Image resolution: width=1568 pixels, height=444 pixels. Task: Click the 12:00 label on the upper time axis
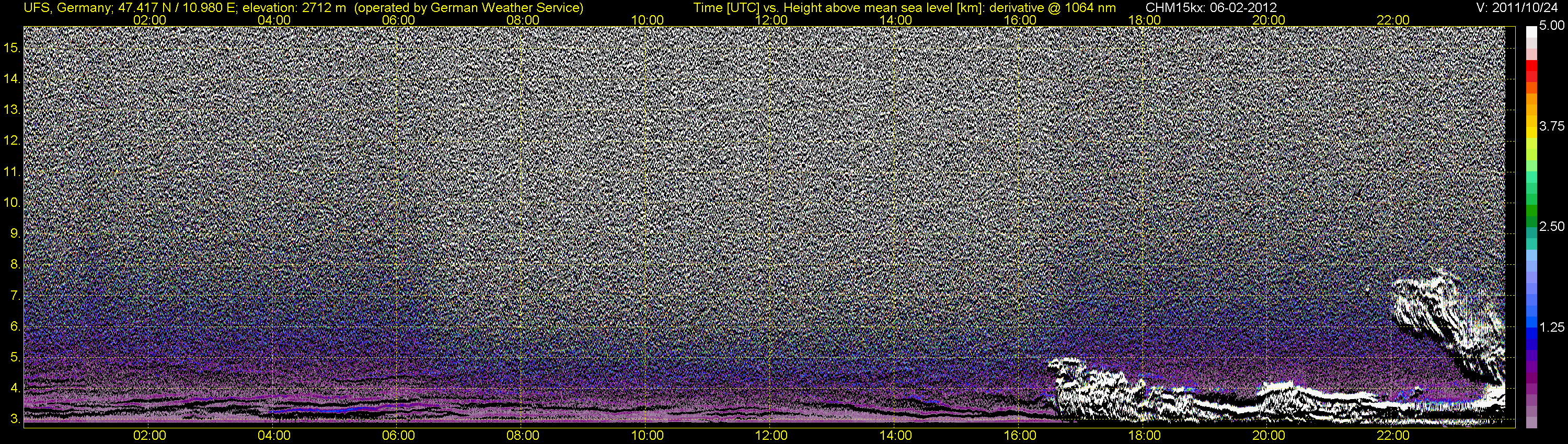click(x=771, y=20)
